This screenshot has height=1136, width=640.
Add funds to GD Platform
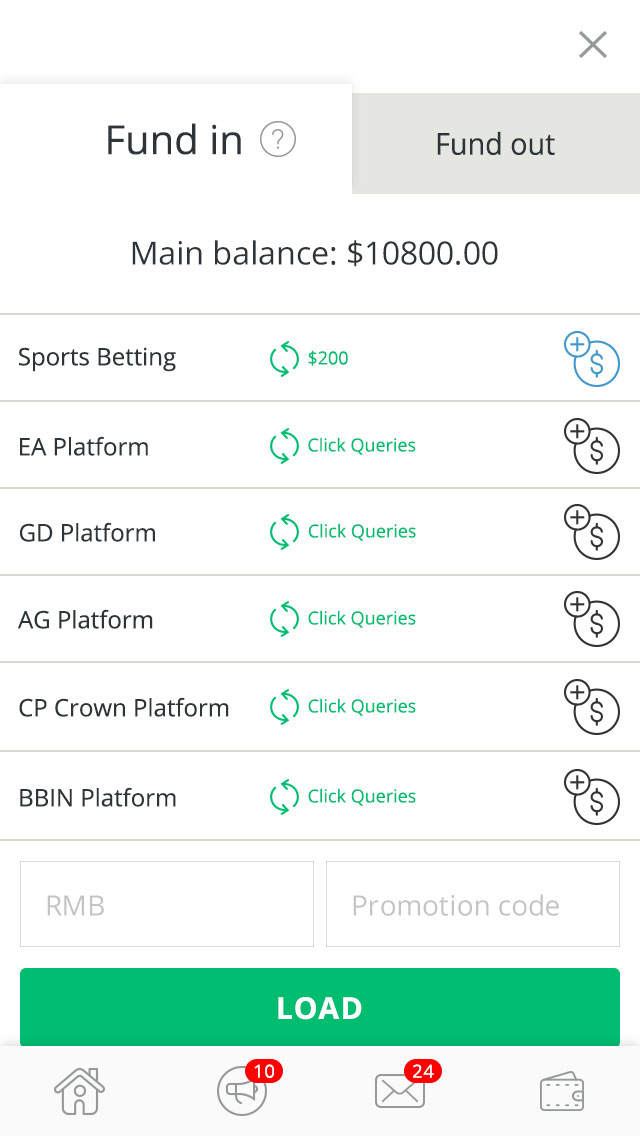pos(592,532)
